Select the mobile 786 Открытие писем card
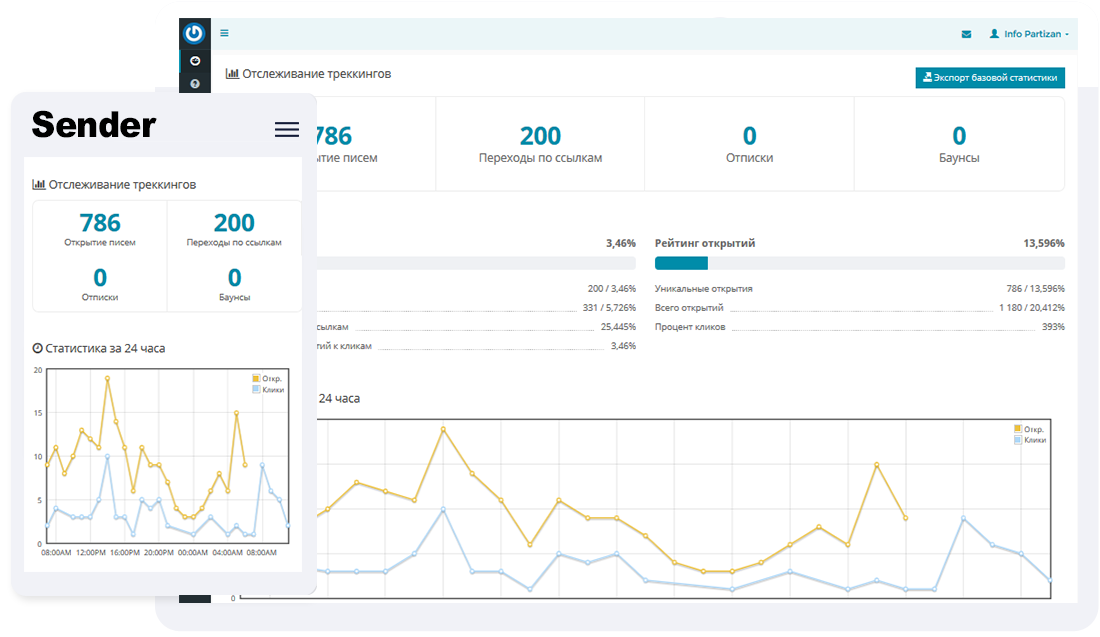This screenshot has width=1100, height=637. coord(100,229)
